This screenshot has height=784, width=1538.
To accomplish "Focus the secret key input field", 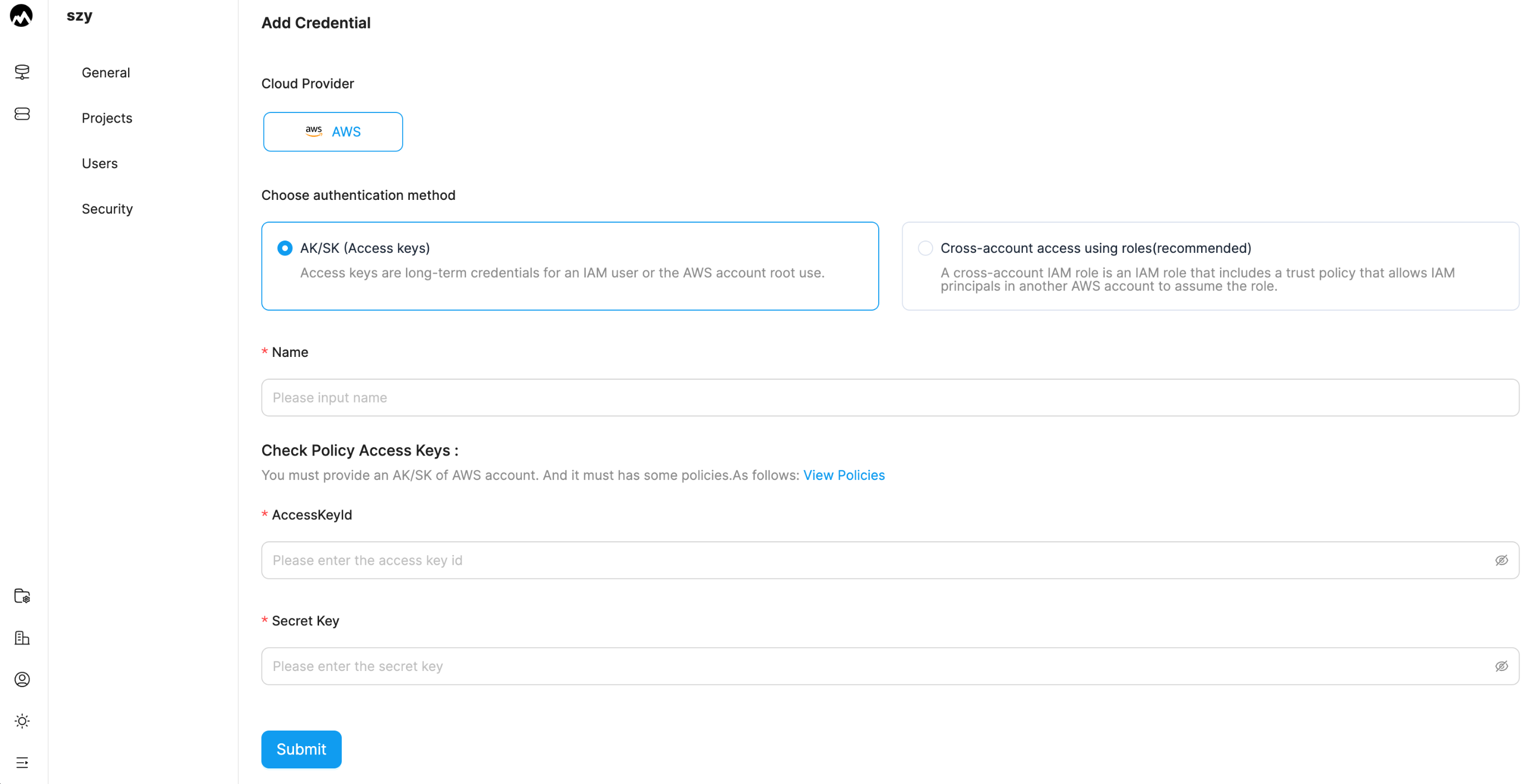I will [890, 667].
